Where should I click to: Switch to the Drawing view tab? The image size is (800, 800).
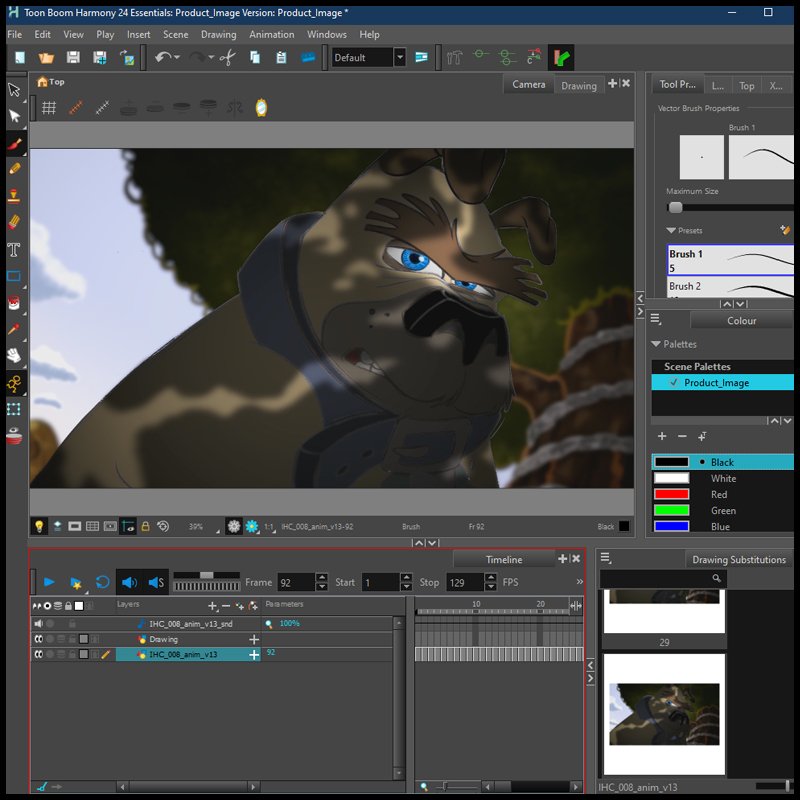[579, 86]
